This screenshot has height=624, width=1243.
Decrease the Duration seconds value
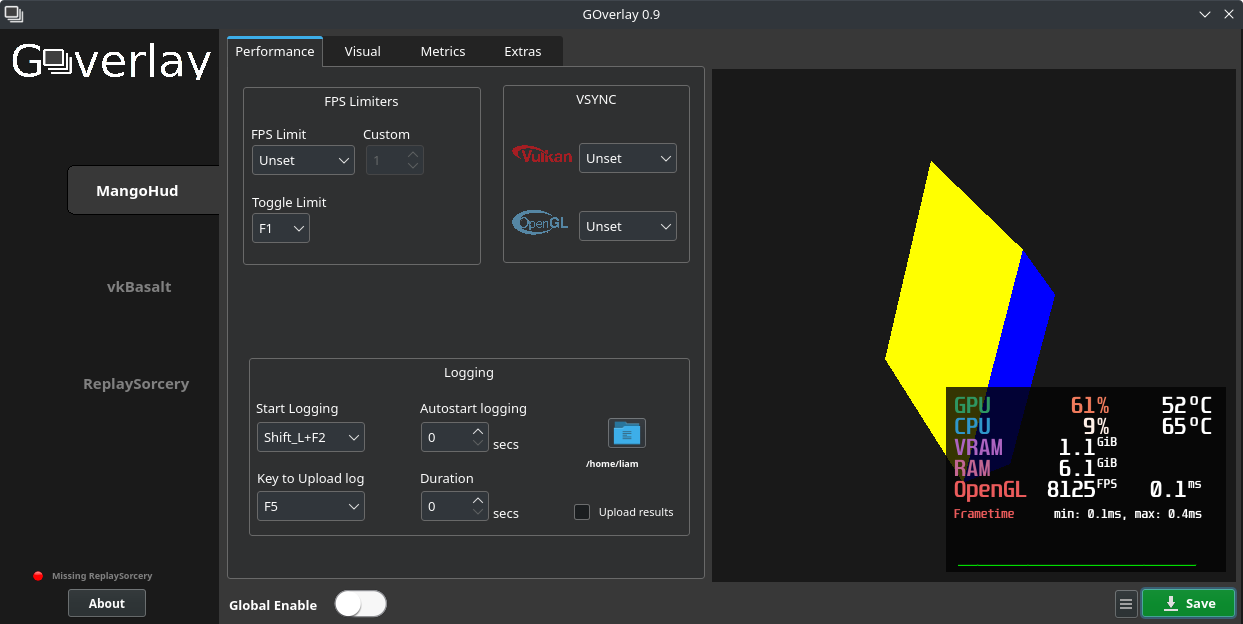pyautogui.click(x=478, y=512)
